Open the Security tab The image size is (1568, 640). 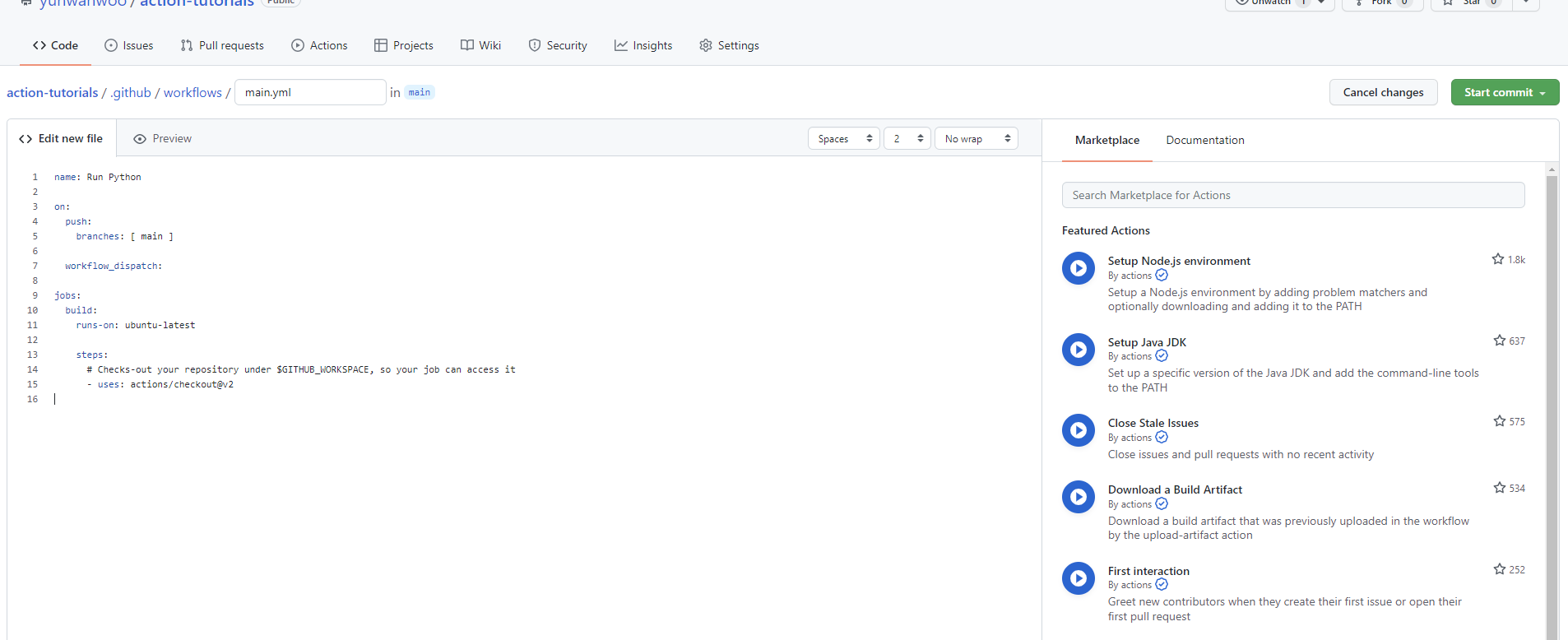(x=558, y=45)
